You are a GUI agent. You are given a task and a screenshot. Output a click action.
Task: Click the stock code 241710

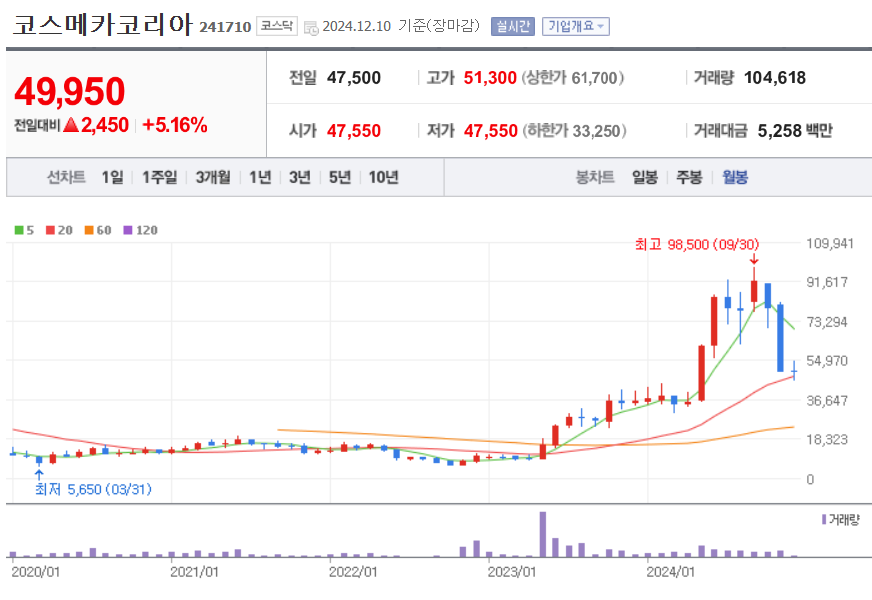pos(225,27)
